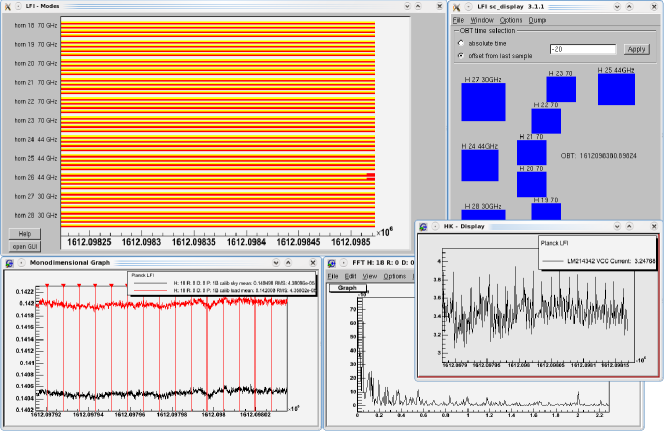Open the View menu in FFT window

[x=371, y=276]
